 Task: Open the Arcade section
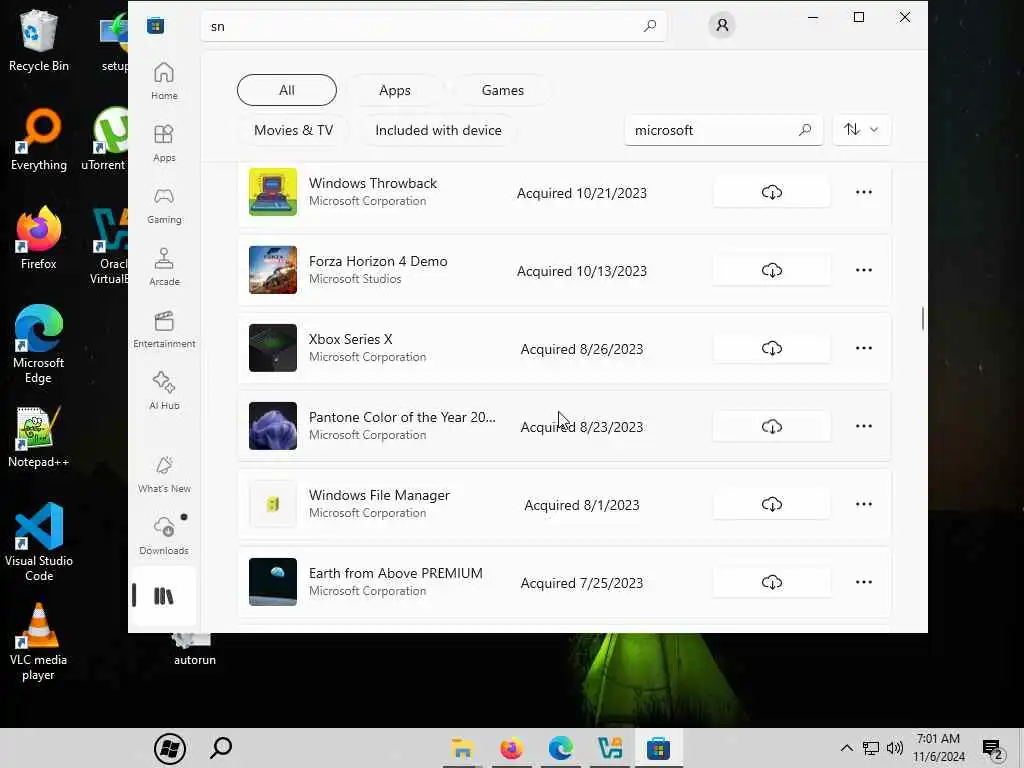[x=164, y=267]
